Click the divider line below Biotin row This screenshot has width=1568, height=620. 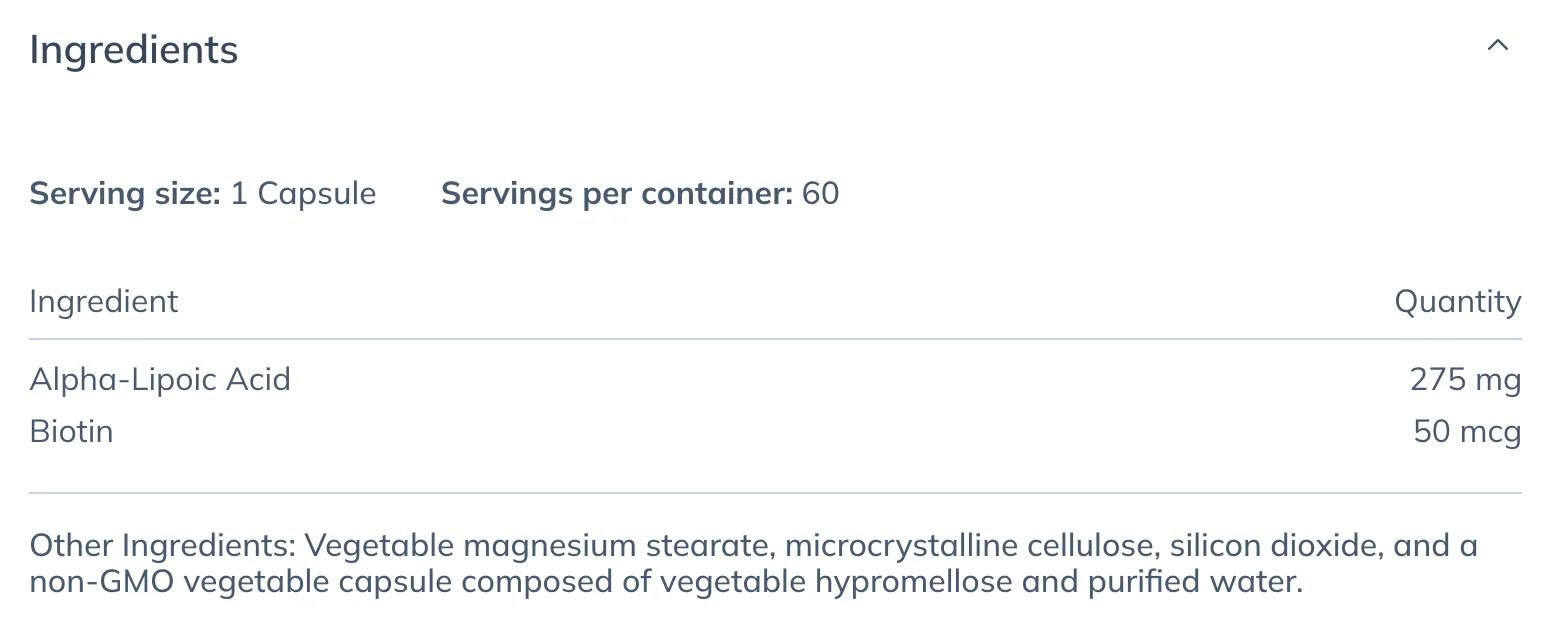(775, 493)
